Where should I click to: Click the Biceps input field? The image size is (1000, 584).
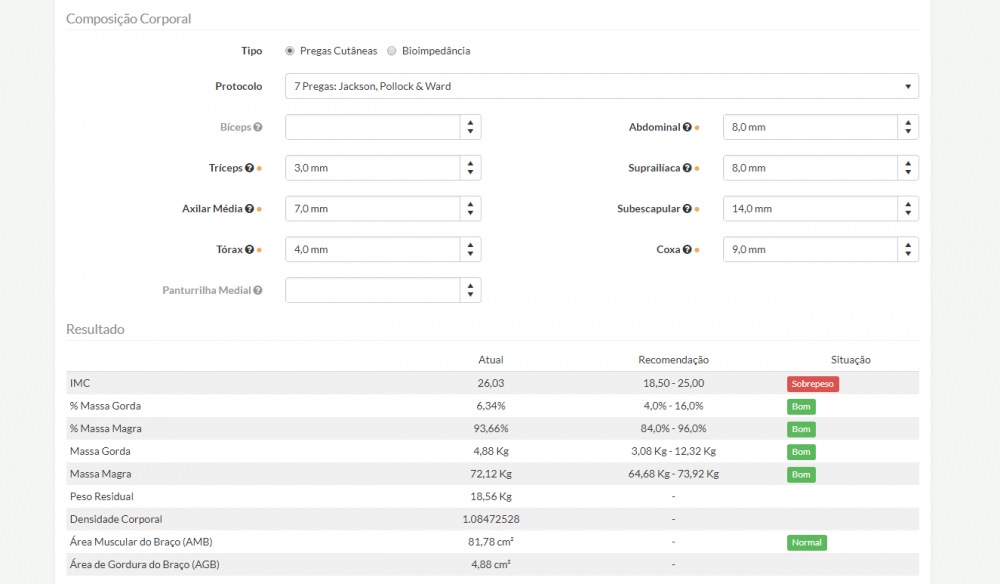(372, 127)
